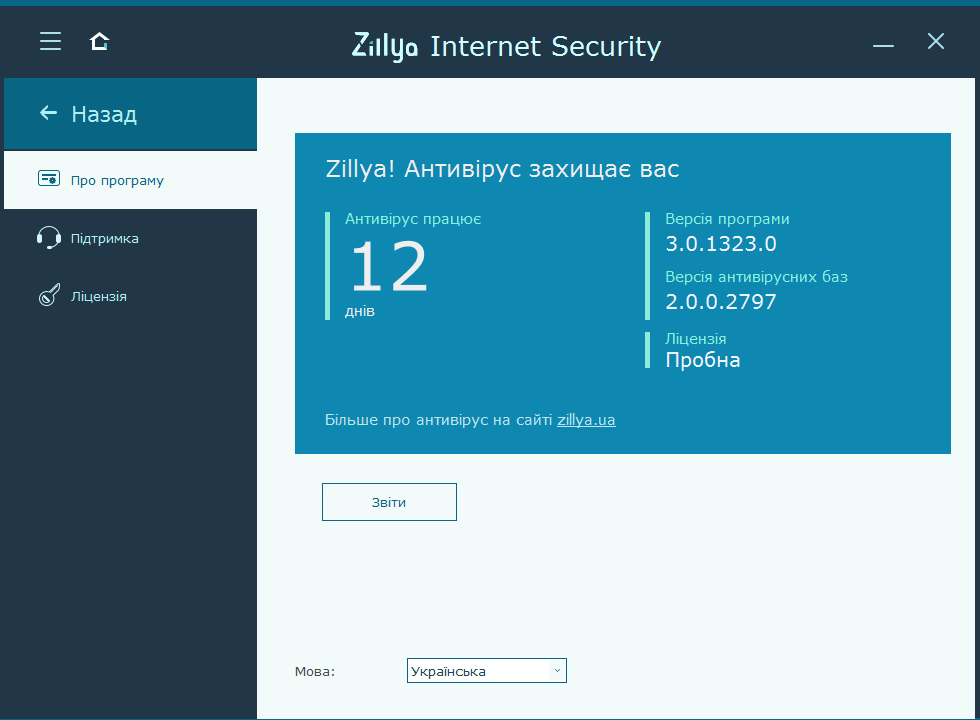Go back with the Назад button
Image resolution: width=980 pixels, height=720 pixels.
[x=131, y=114]
